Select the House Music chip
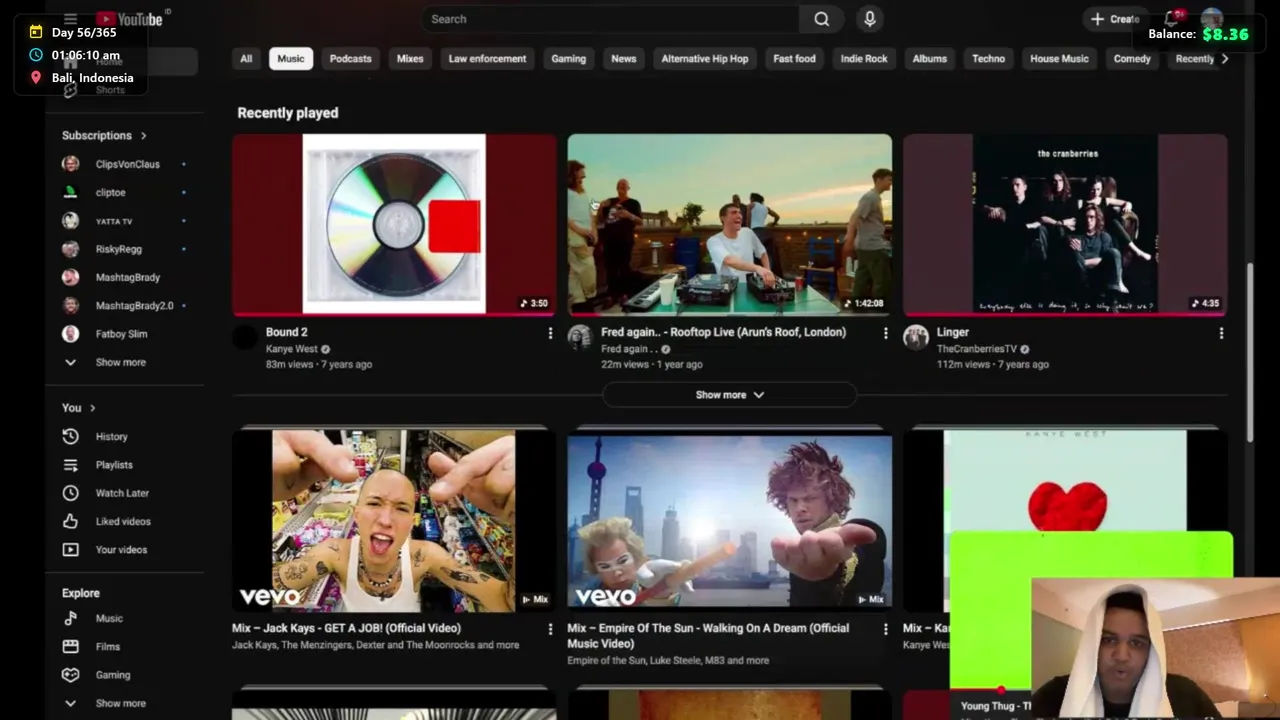The width and height of the screenshot is (1280, 720). pyautogui.click(x=1059, y=59)
